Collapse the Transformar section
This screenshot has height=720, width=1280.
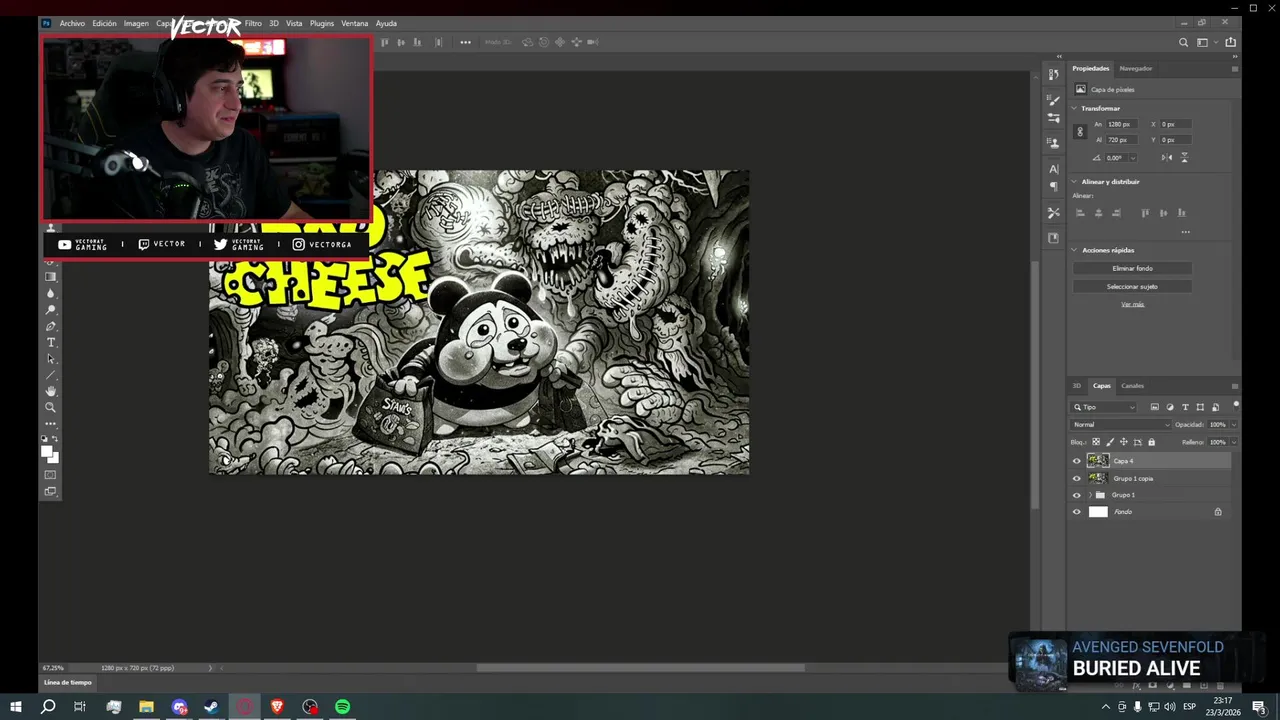tap(1074, 108)
